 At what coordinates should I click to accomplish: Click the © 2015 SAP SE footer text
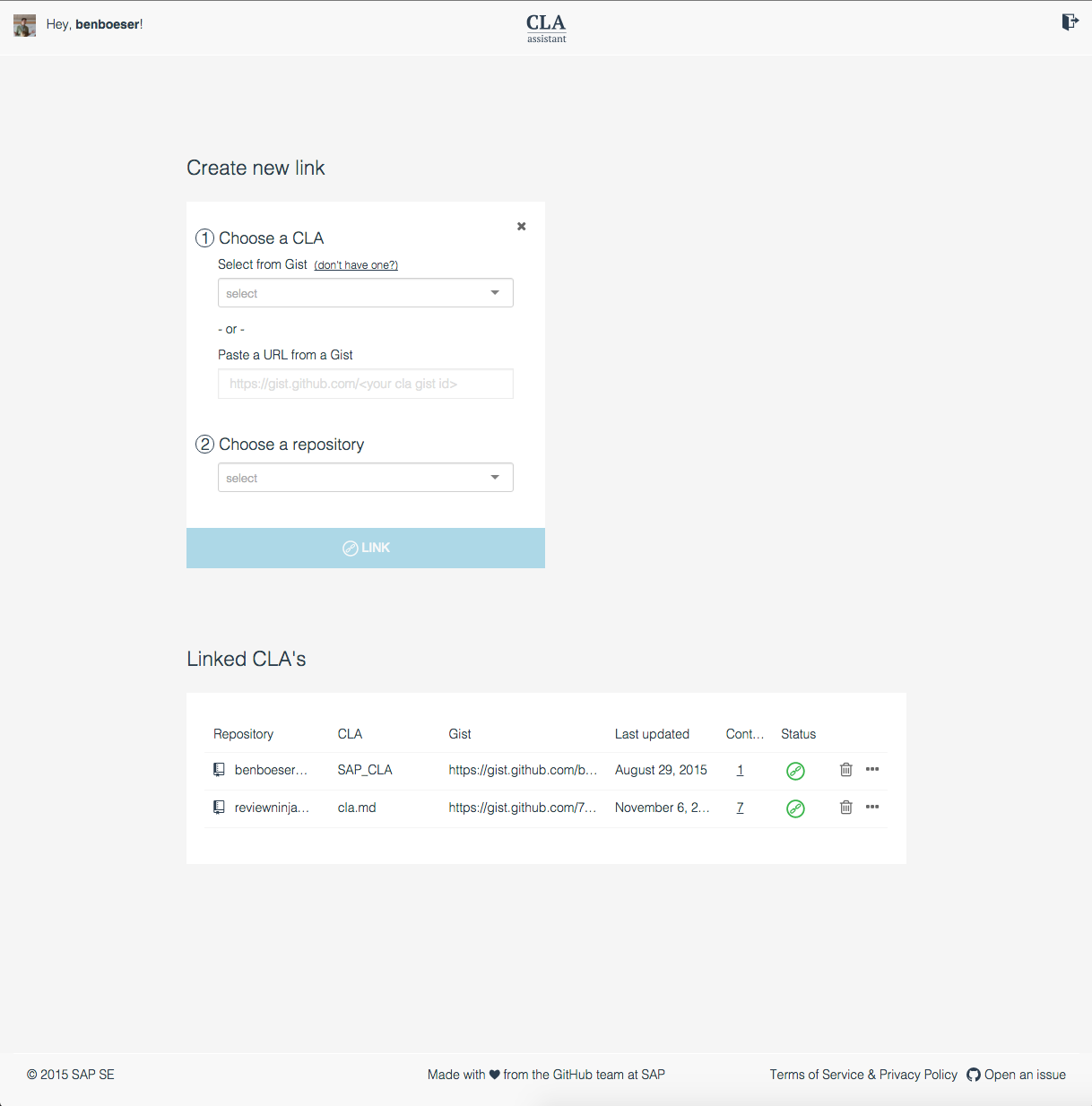71,1075
